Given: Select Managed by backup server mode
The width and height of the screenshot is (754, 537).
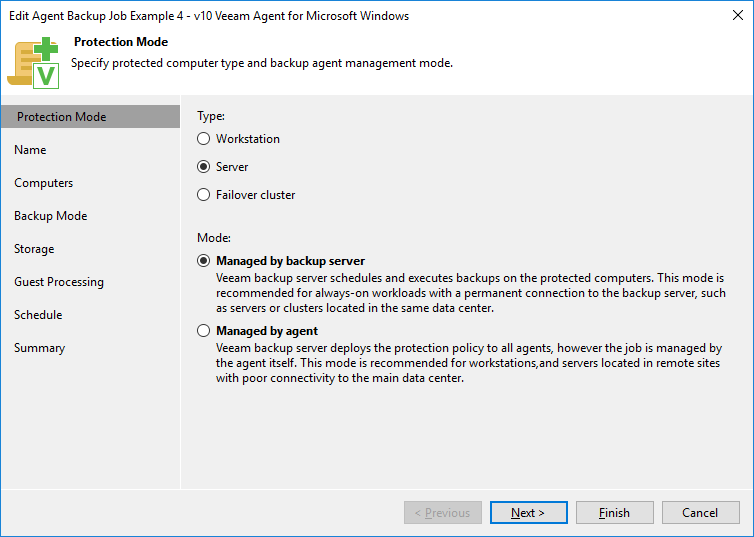Looking at the screenshot, I should (203, 261).
